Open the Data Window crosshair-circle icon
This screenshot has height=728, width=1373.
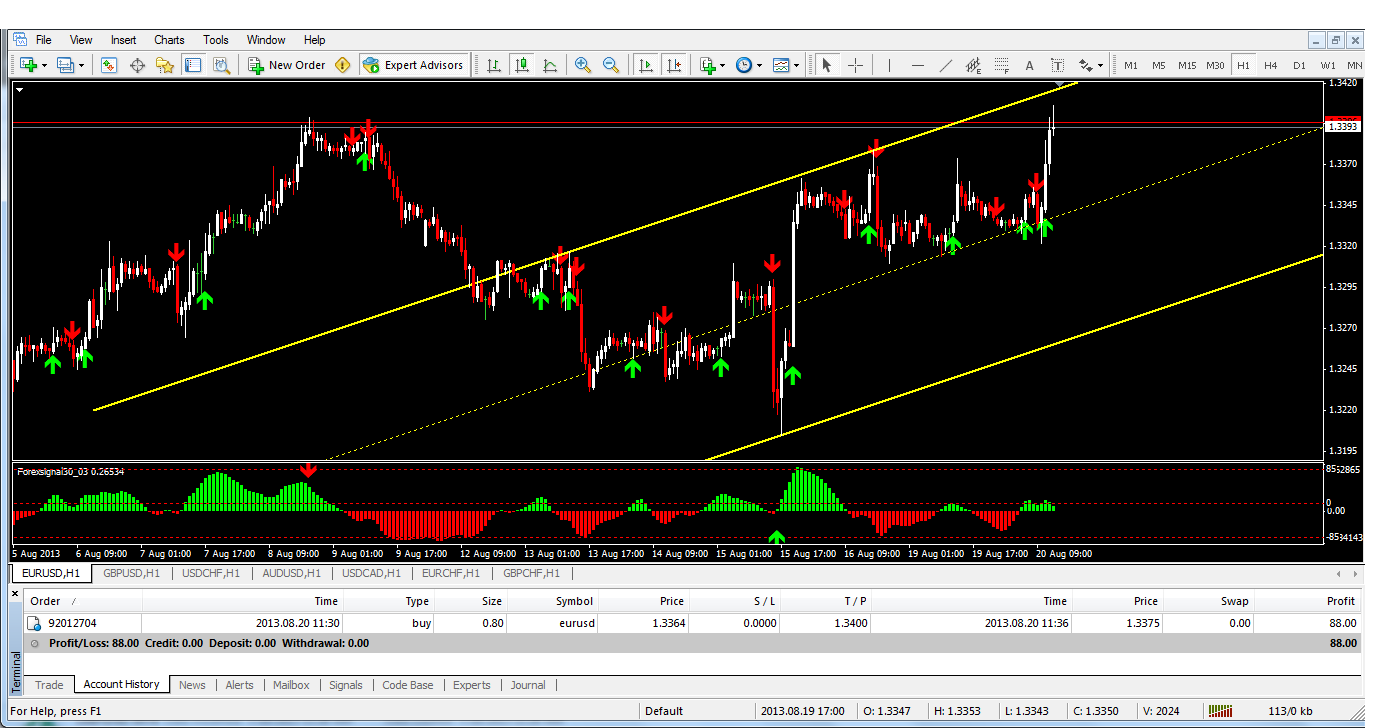(x=137, y=65)
